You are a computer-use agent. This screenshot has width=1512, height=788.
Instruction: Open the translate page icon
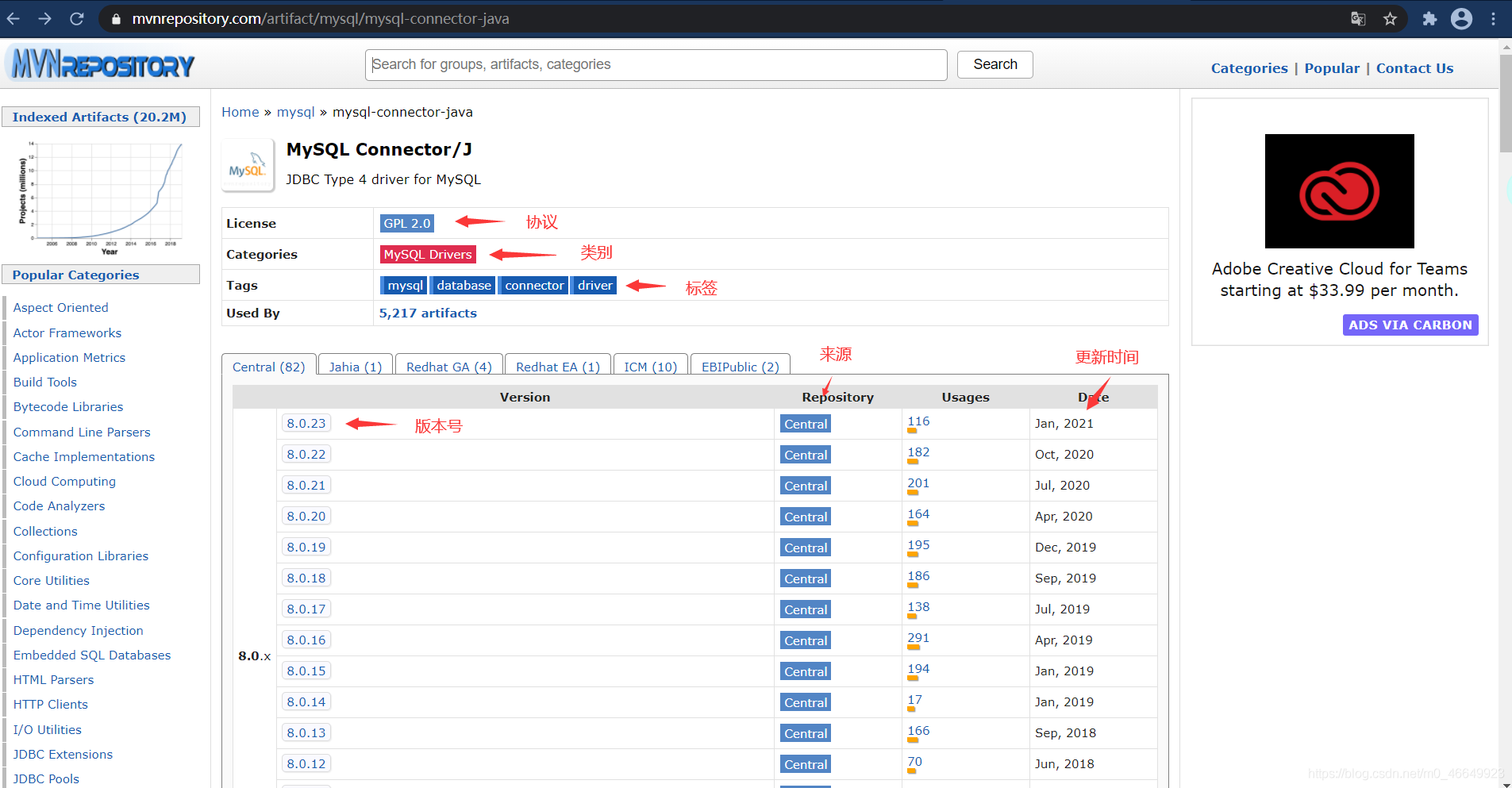coord(1358,18)
